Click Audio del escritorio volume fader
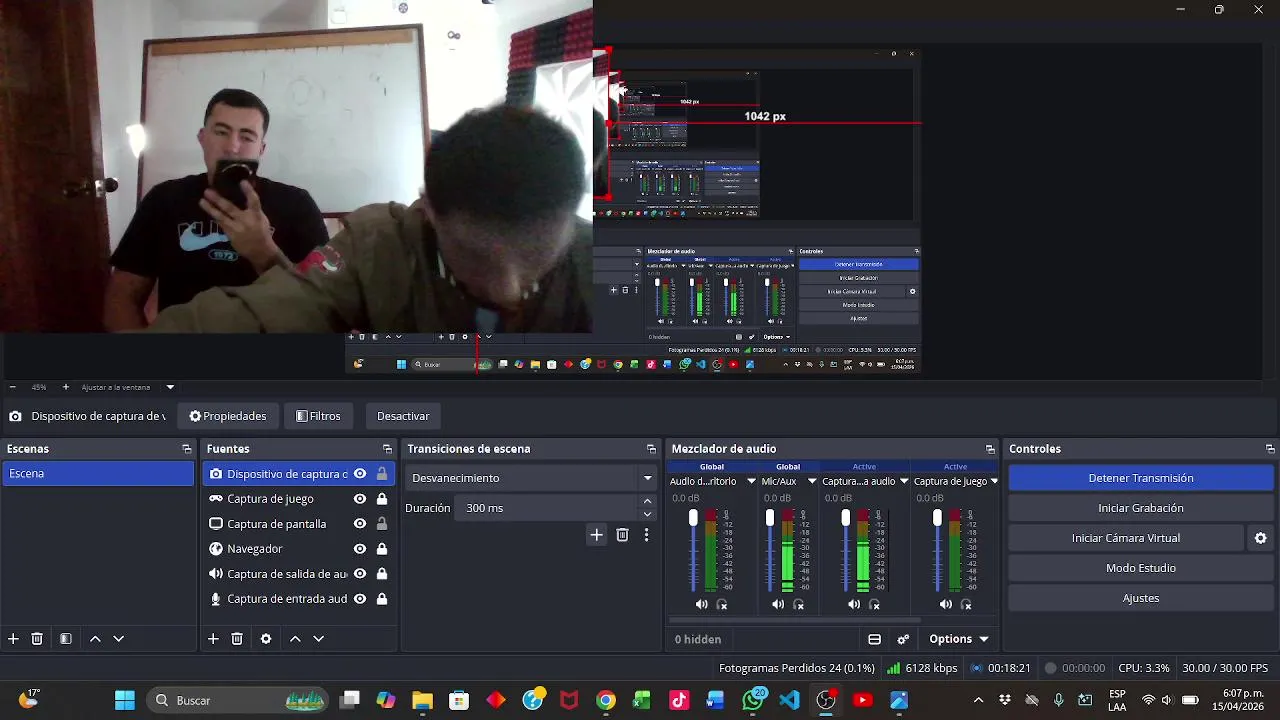This screenshot has width=1280, height=720. [x=693, y=518]
